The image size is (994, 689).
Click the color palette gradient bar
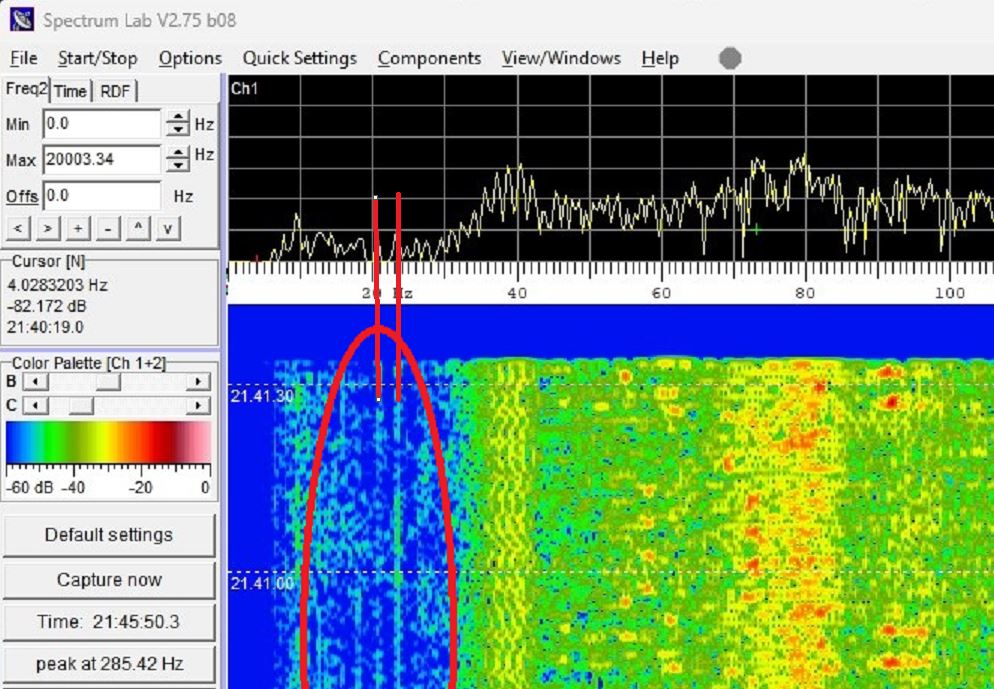click(108, 442)
